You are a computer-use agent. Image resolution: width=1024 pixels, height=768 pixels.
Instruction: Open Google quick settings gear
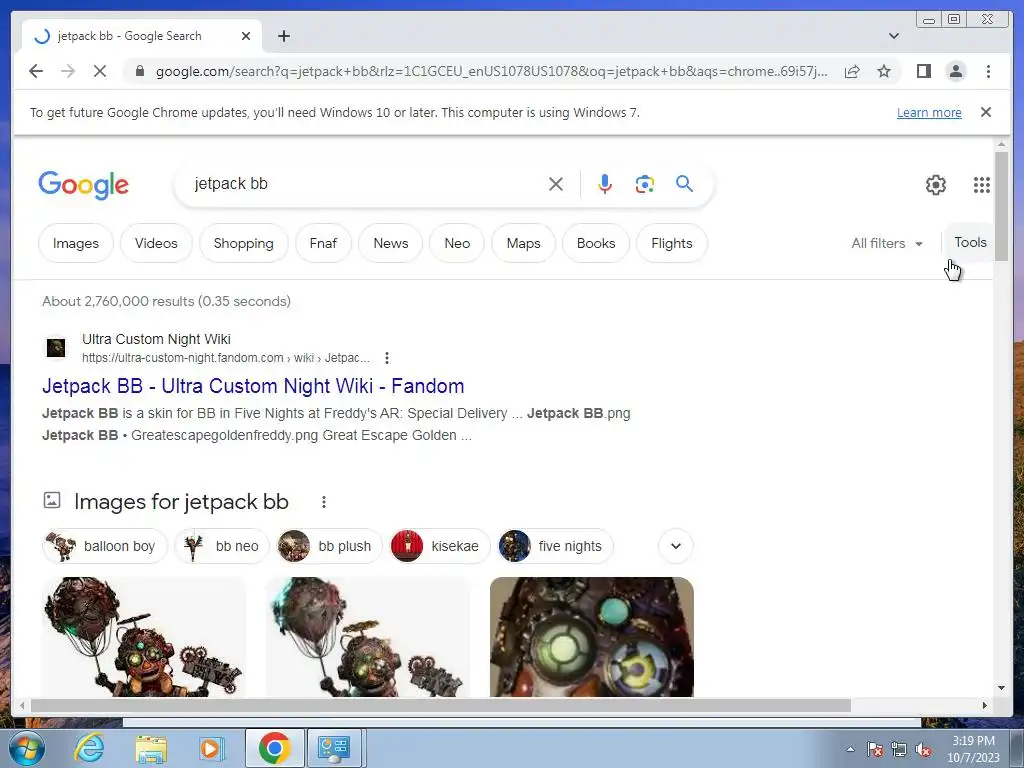[x=935, y=185]
